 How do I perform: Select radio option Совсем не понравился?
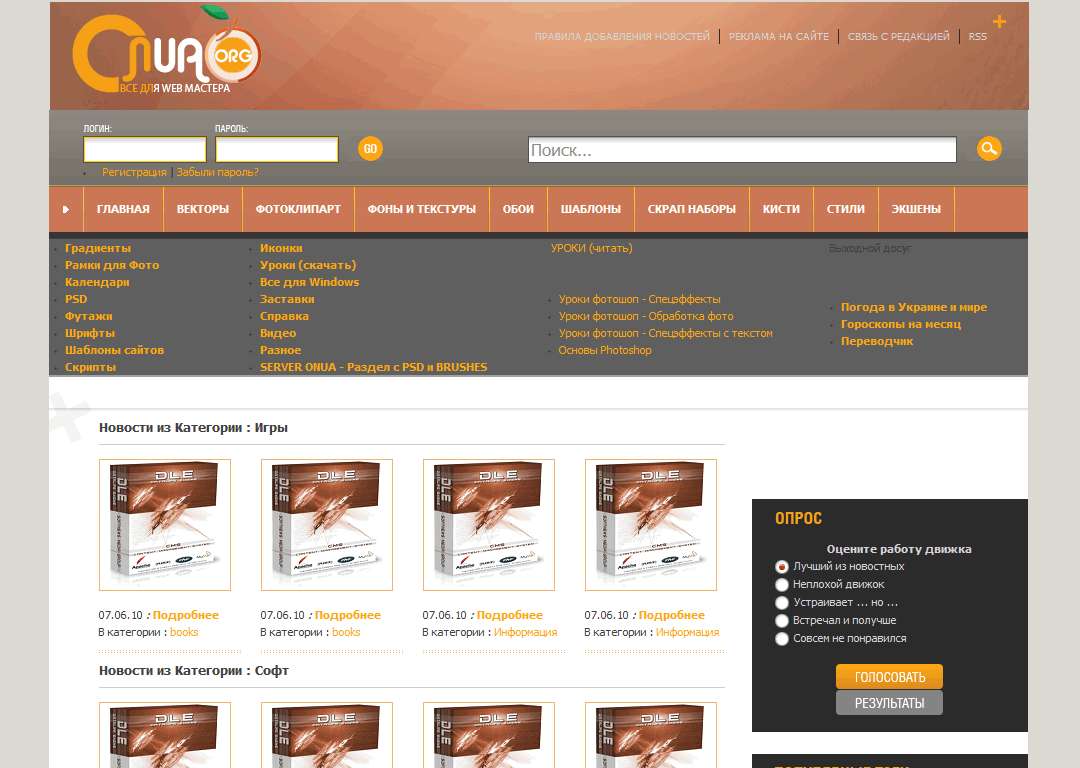coord(781,639)
